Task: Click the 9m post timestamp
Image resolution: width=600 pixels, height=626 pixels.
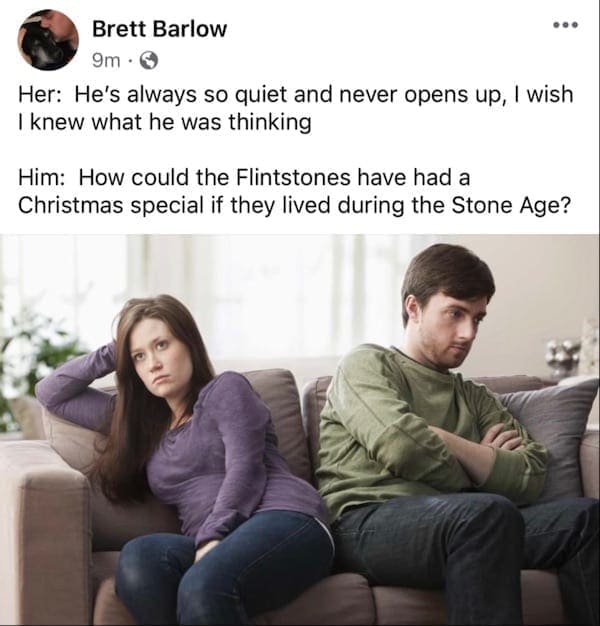Action: [106, 61]
